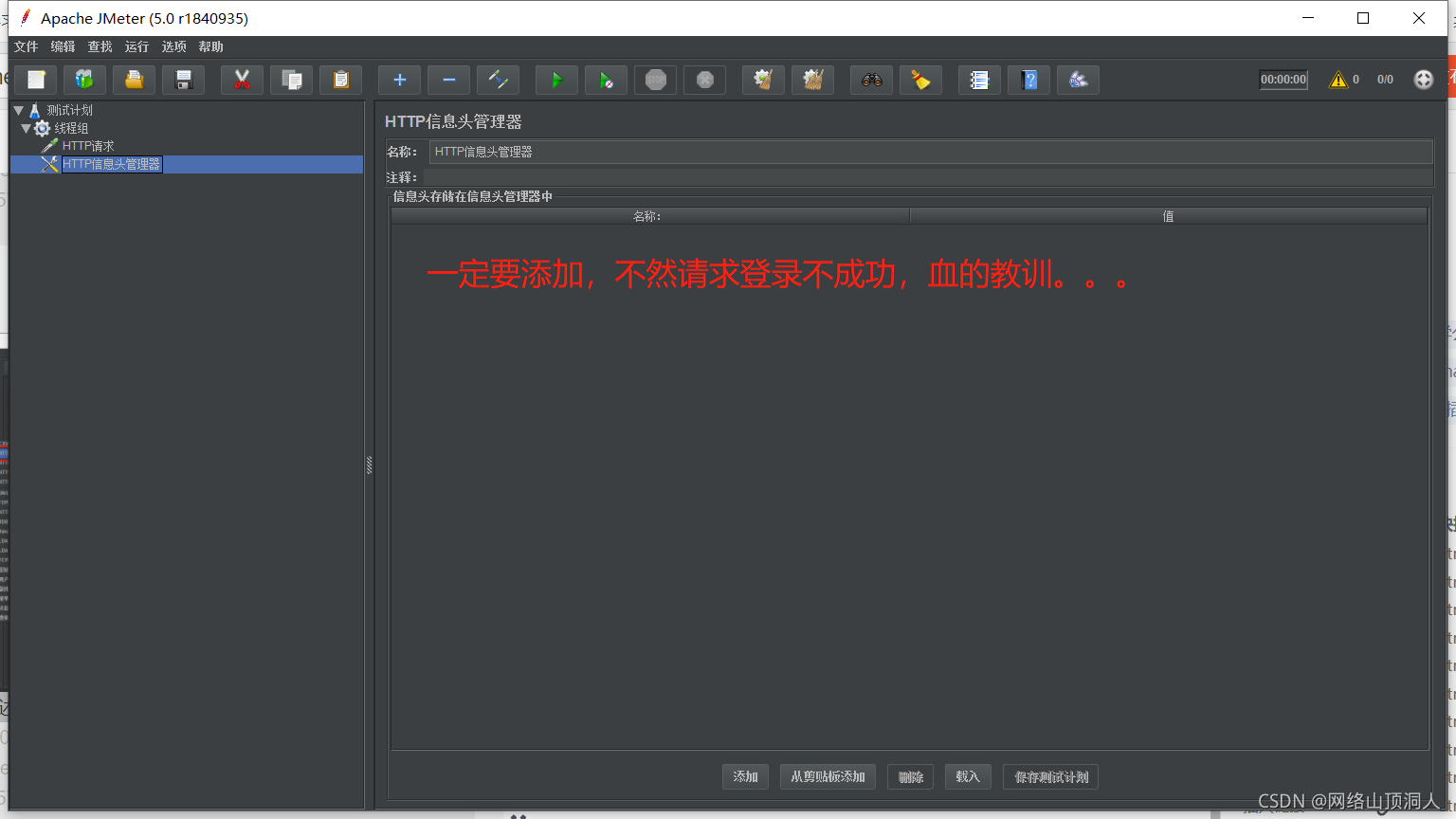Click the elapsed time 00:00:00 display
Screen dimensions: 1456x819
tap(1283, 80)
